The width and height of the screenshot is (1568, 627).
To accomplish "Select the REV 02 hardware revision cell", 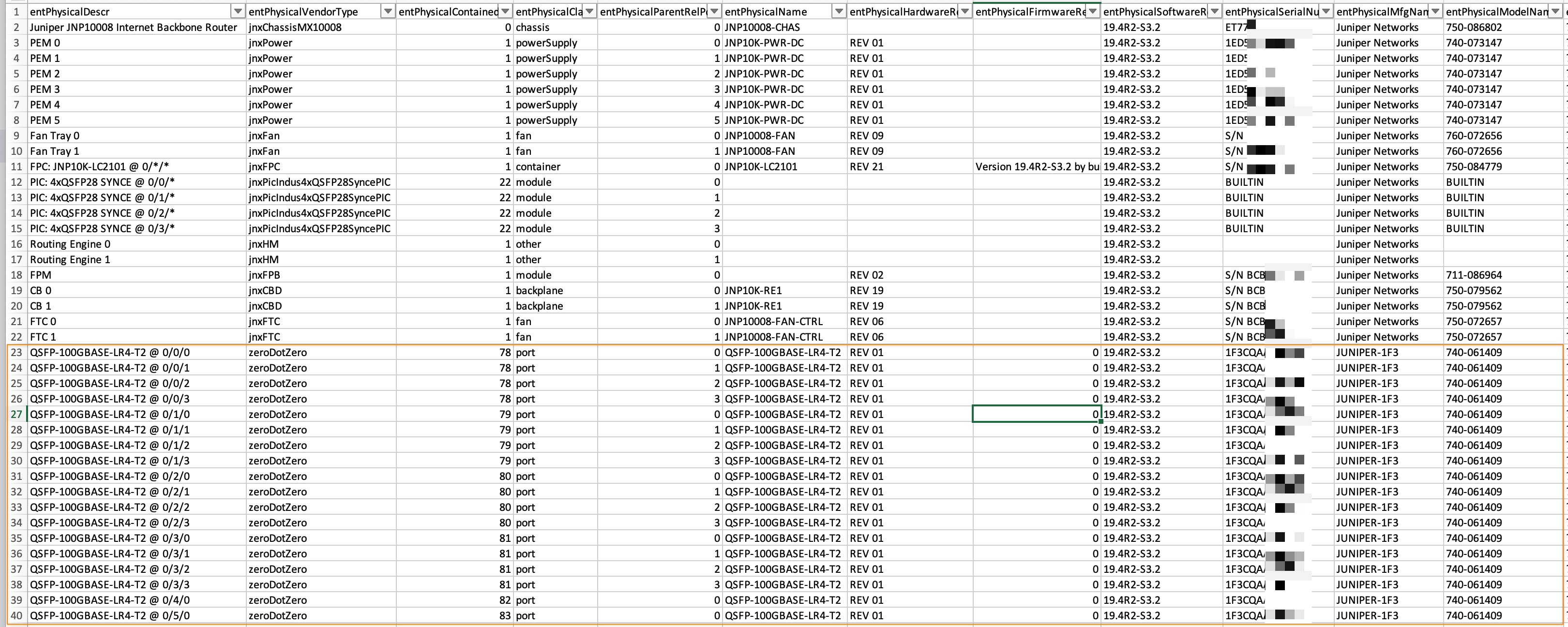I will [x=910, y=275].
